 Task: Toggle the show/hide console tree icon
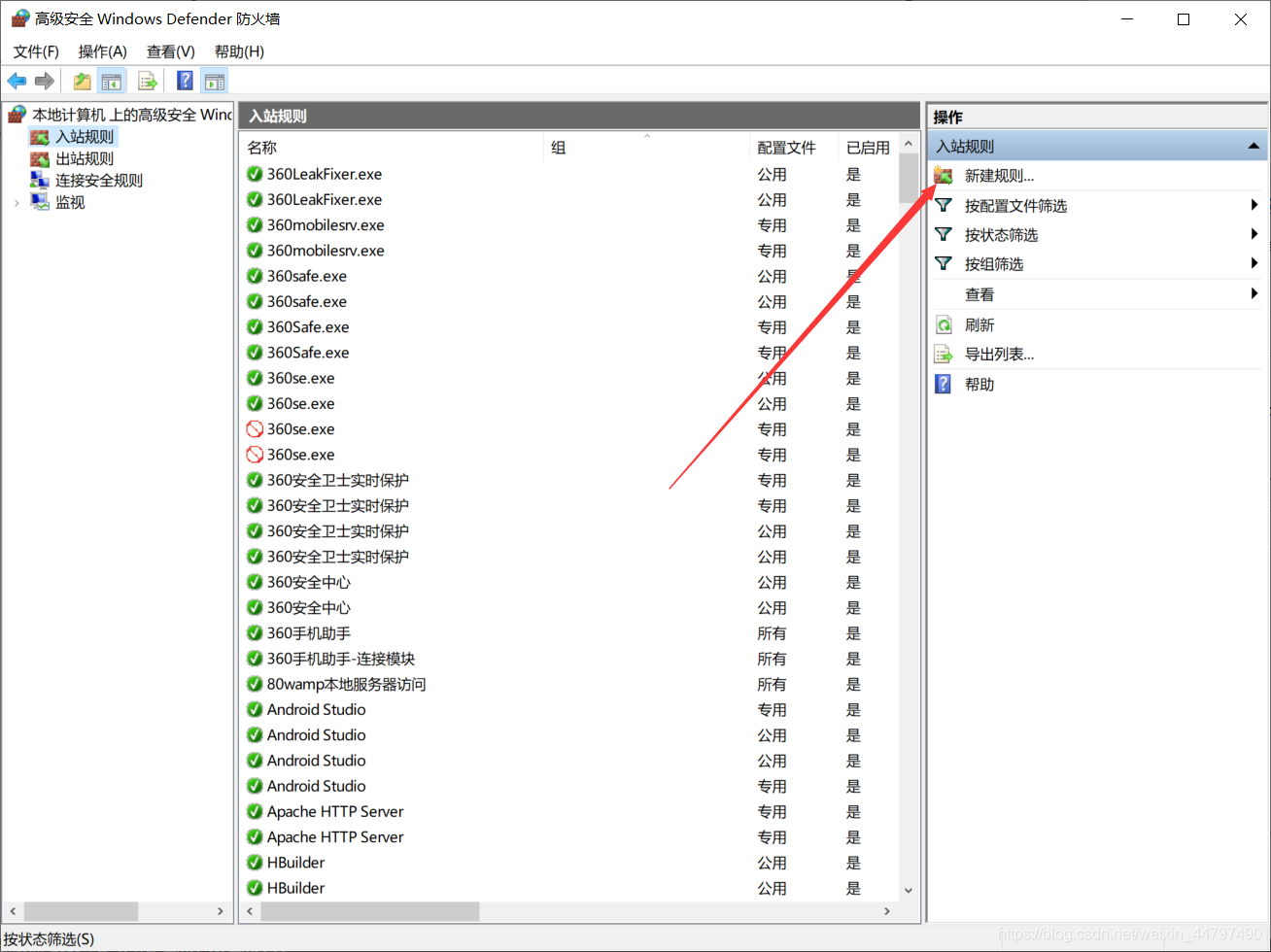coord(112,82)
